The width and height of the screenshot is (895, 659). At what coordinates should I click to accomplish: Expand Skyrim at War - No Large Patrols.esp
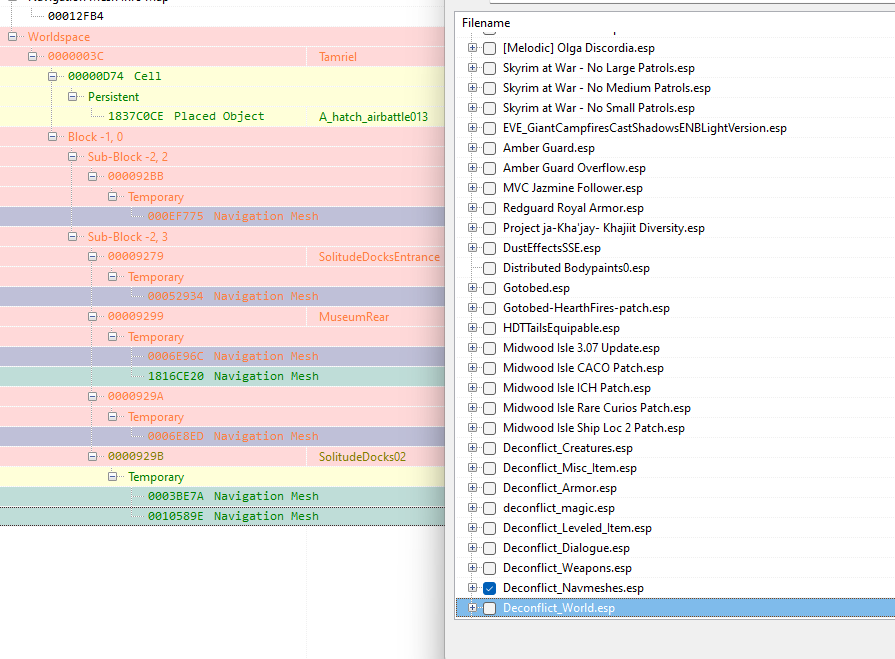472,68
